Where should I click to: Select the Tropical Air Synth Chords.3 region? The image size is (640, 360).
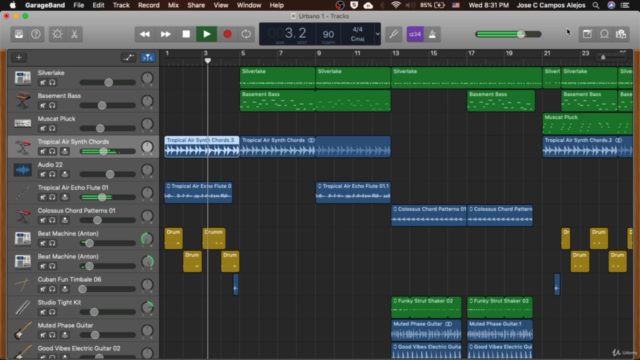pos(202,147)
